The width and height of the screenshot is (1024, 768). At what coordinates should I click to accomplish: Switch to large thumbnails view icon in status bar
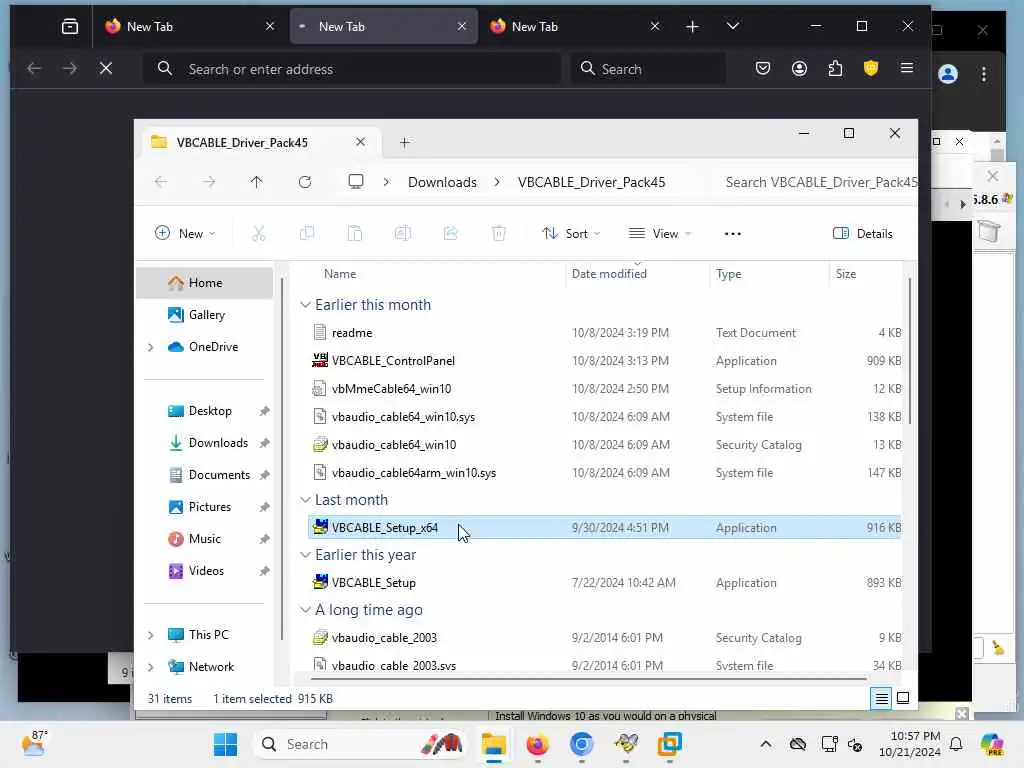903,698
